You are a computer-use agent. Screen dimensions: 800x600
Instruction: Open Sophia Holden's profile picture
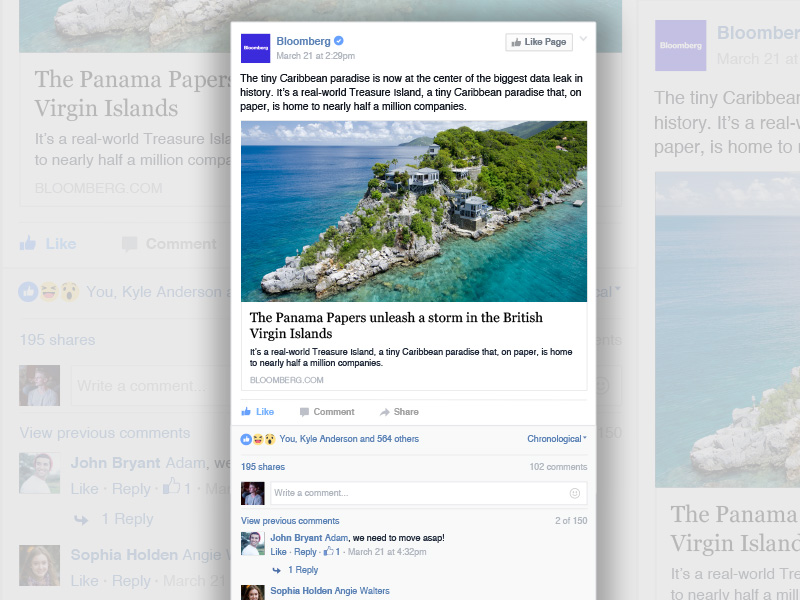[x=253, y=592]
